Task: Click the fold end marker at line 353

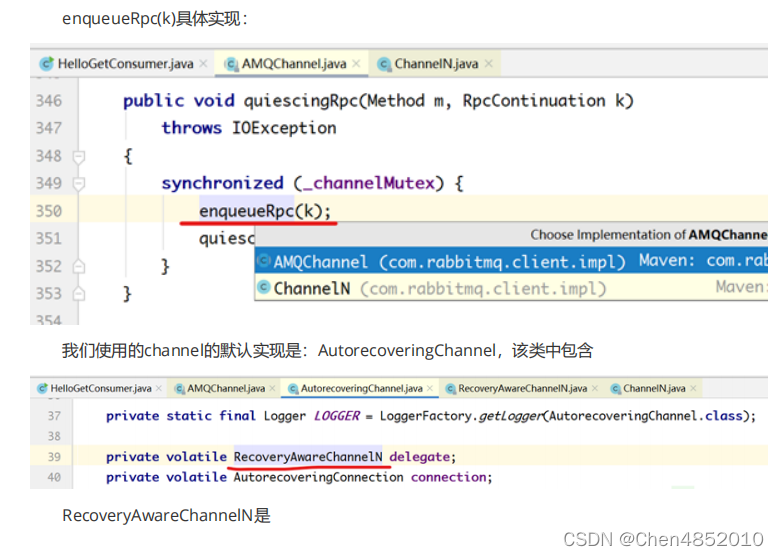Action: [78, 294]
